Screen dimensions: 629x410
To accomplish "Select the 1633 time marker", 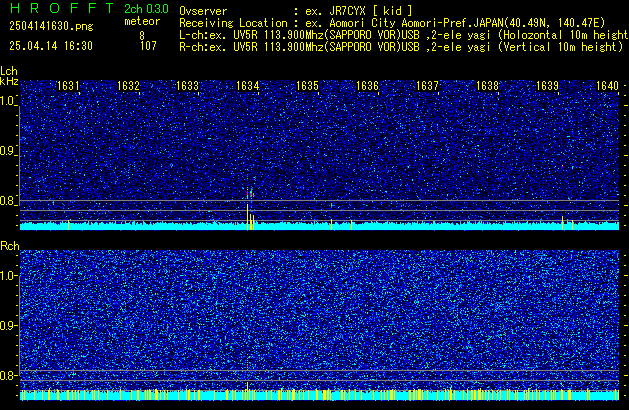I will click(188, 86).
